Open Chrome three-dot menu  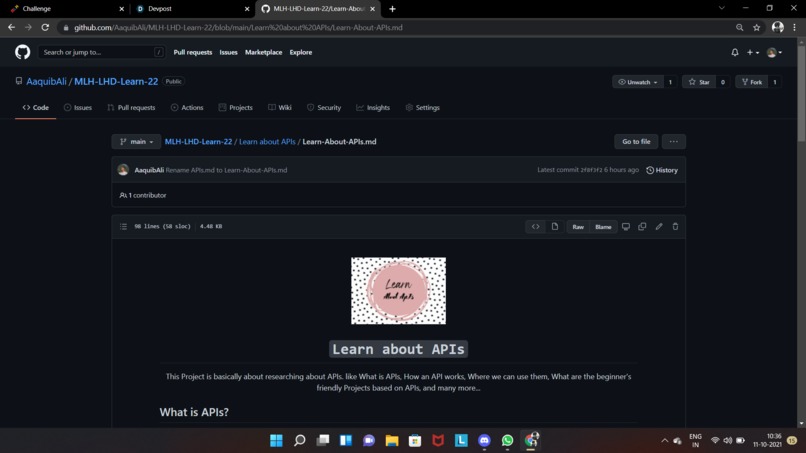point(794,27)
